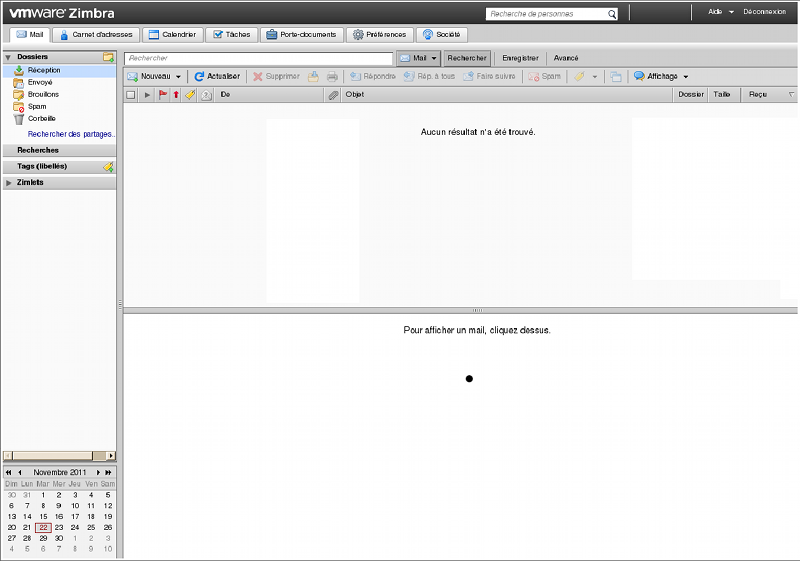
Task: Click the new folder icon beside Dossiers
Action: (x=108, y=57)
